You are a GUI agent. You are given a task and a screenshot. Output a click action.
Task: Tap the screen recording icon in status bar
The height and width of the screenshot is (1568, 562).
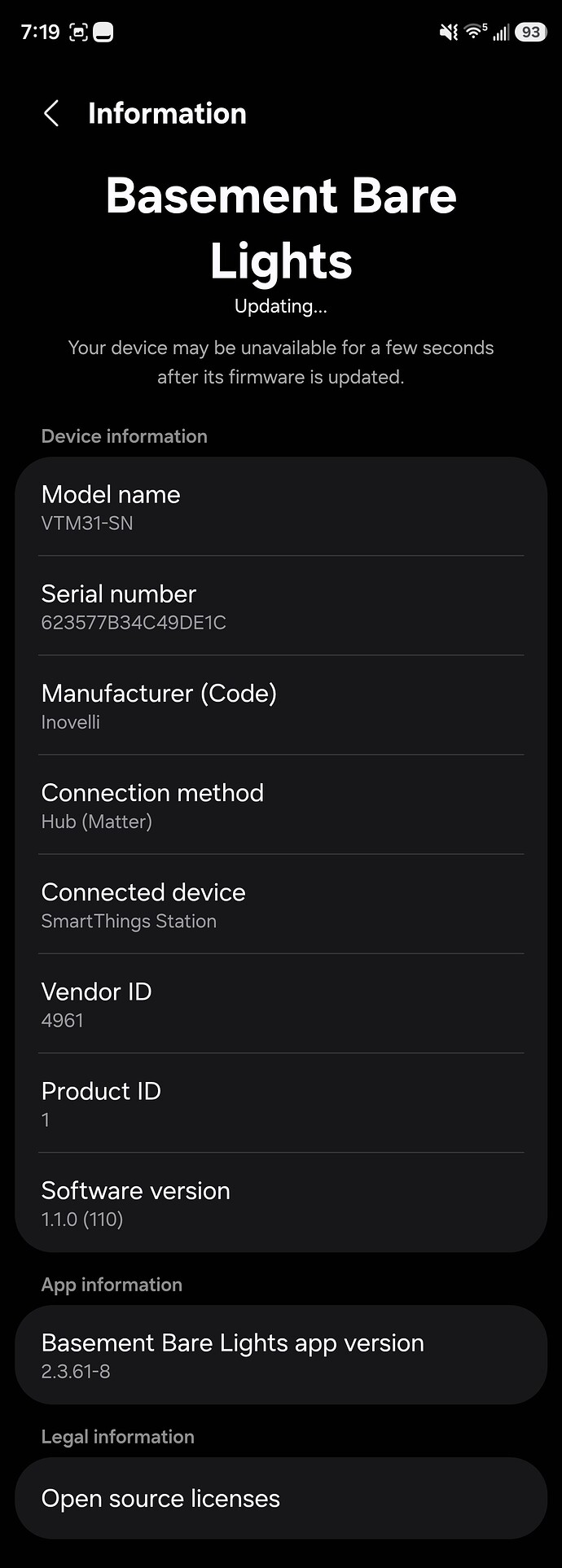coord(77,31)
